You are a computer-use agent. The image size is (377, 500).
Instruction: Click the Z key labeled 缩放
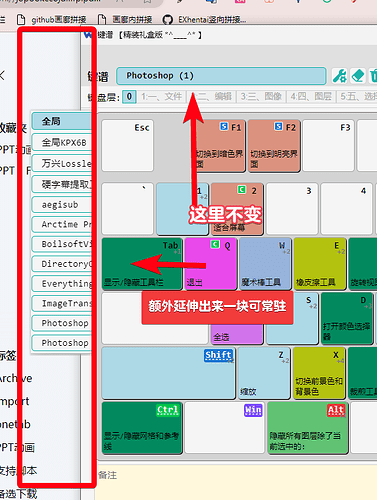coord(264,373)
